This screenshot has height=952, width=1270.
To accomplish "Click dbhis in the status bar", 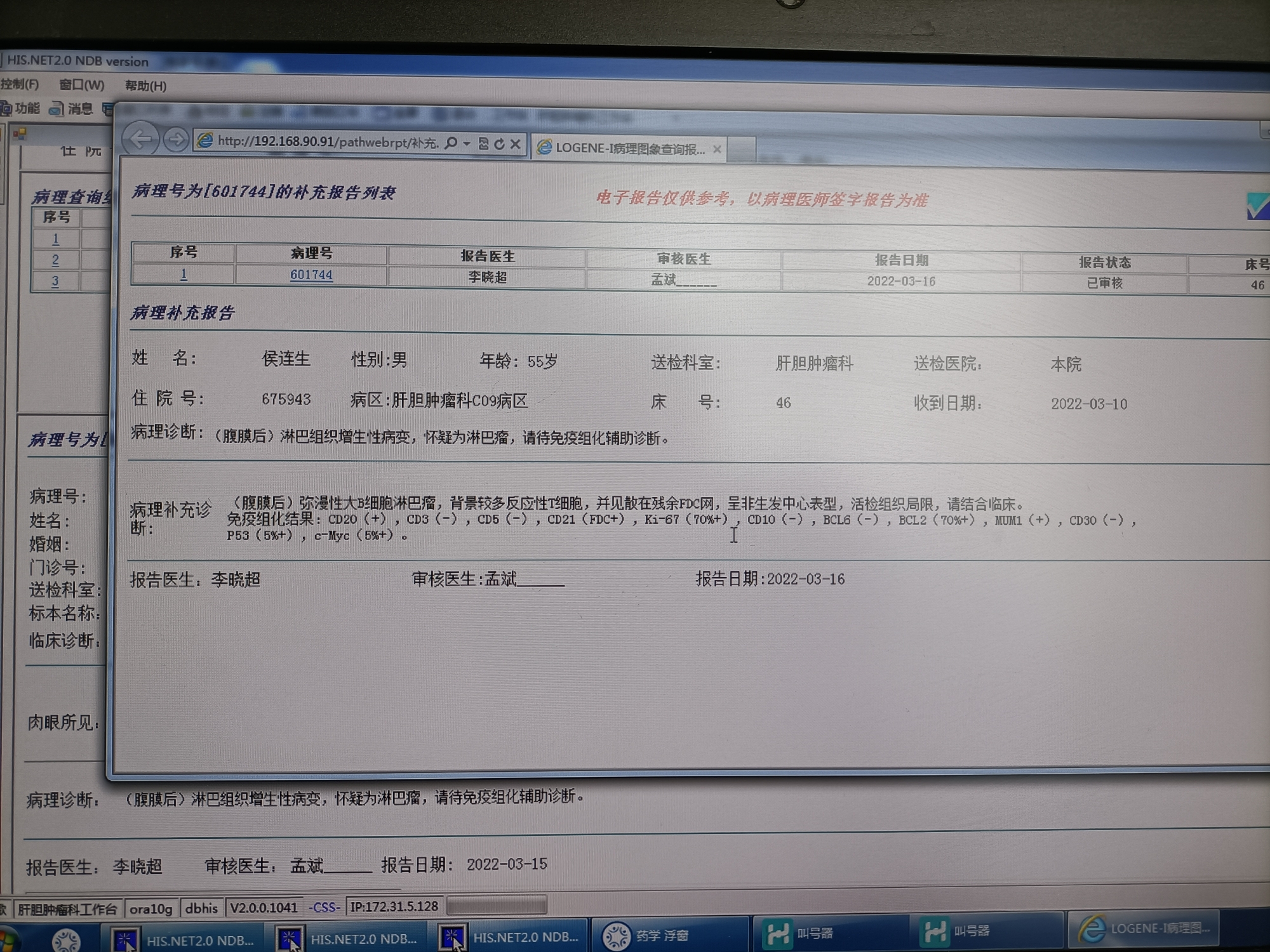I will click(201, 908).
